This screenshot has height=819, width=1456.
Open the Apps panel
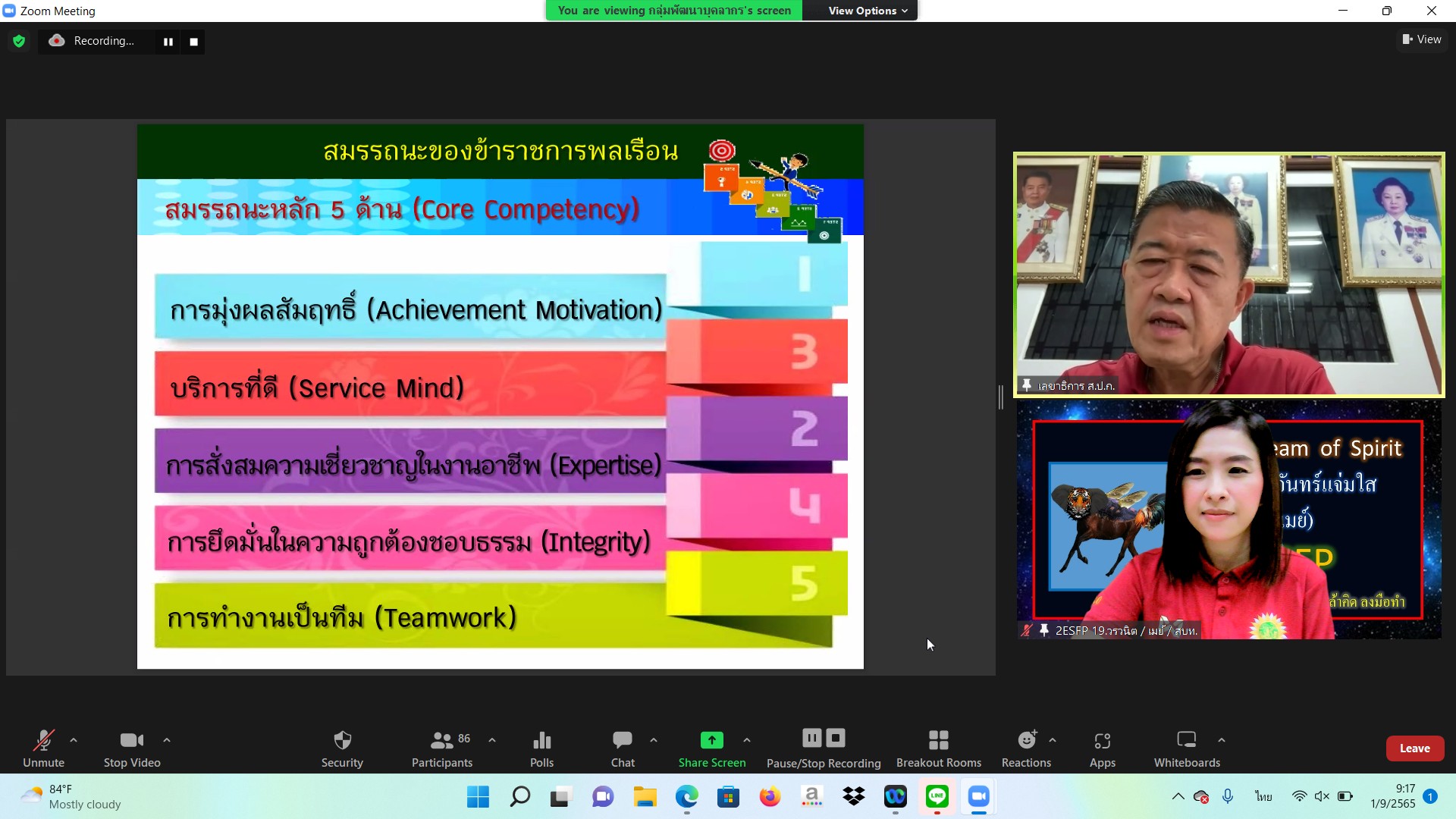coord(1102,747)
